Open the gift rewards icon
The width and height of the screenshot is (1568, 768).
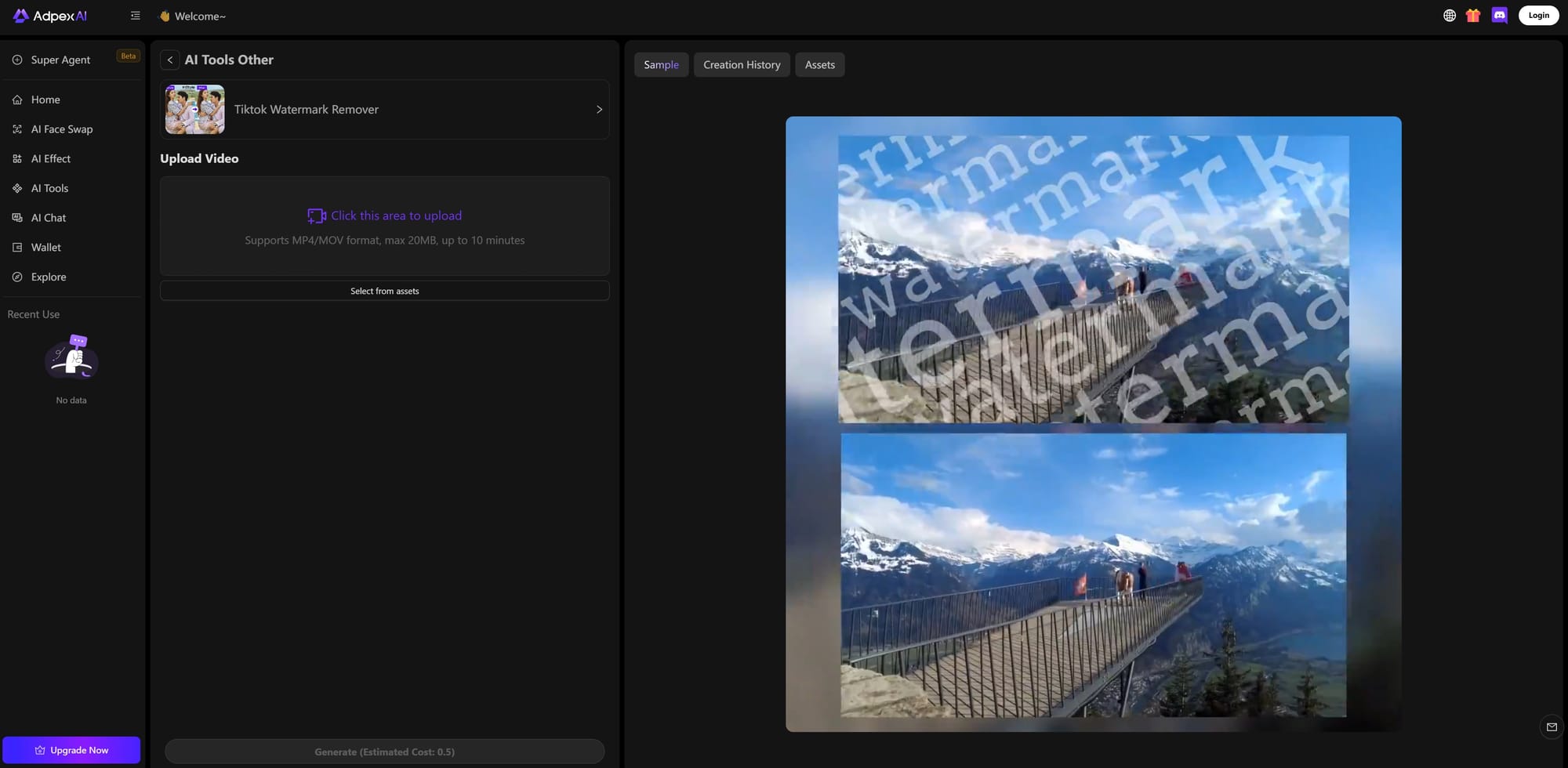[x=1473, y=15]
